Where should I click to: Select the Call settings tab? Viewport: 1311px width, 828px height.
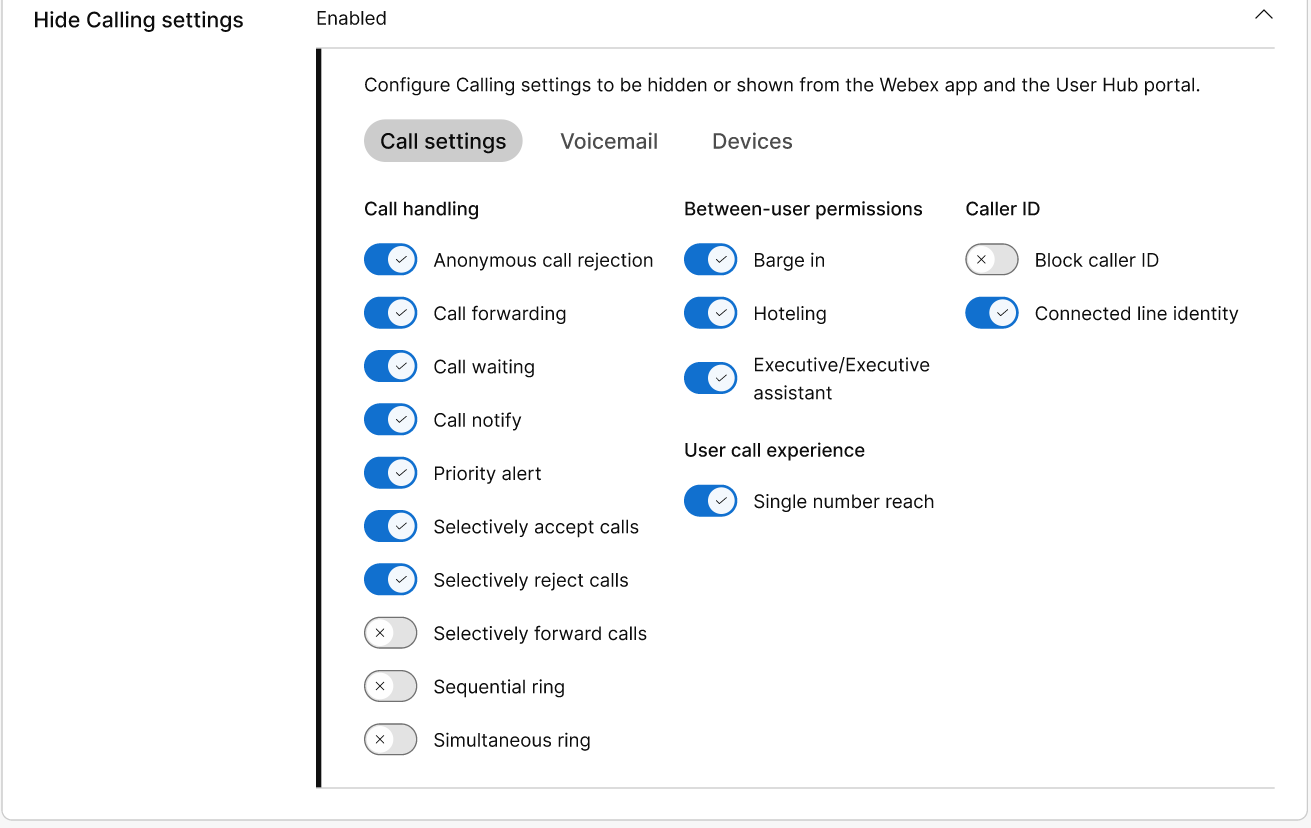click(443, 141)
